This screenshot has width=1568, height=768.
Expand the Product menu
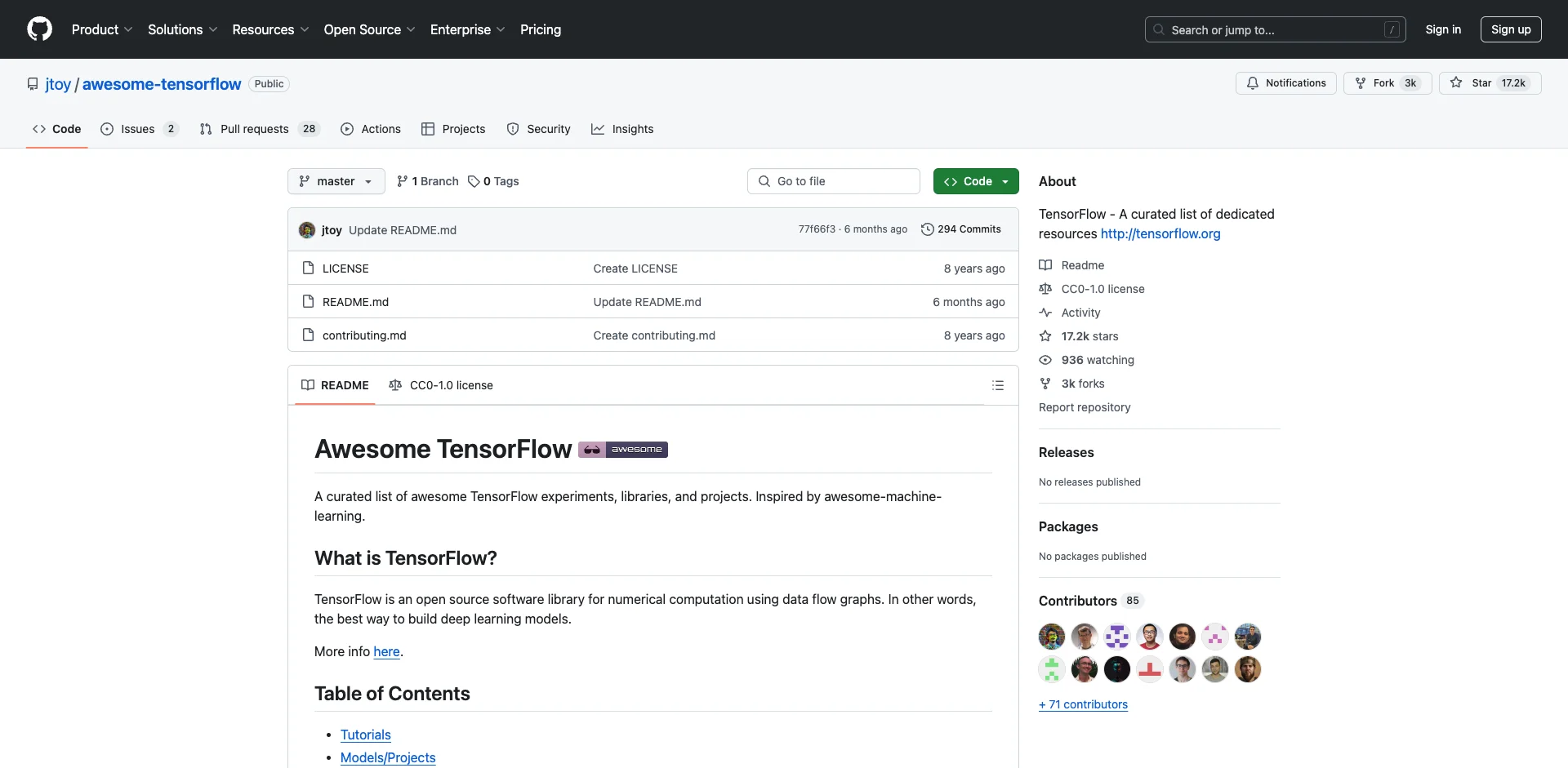(x=102, y=29)
